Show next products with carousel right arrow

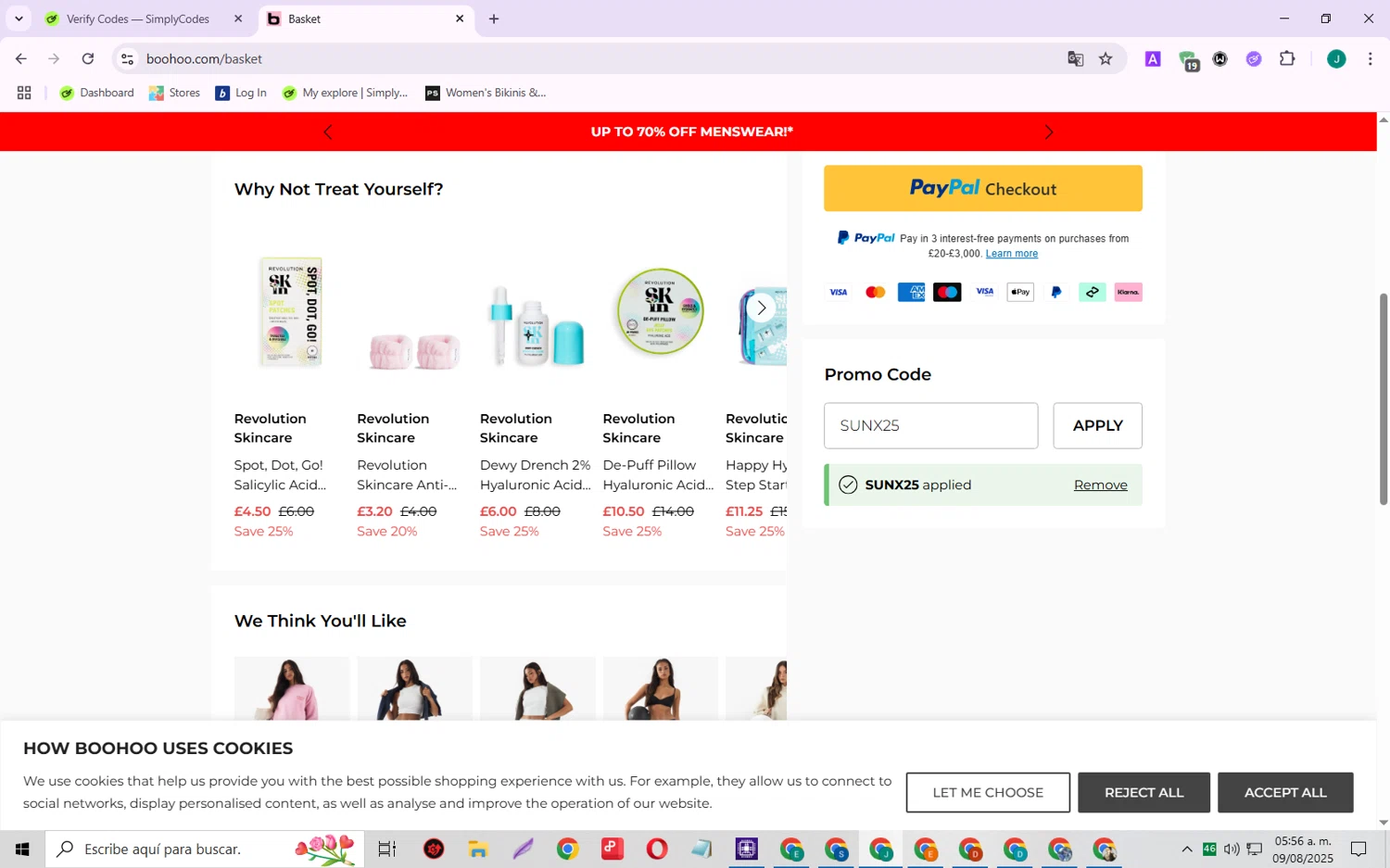click(761, 308)
